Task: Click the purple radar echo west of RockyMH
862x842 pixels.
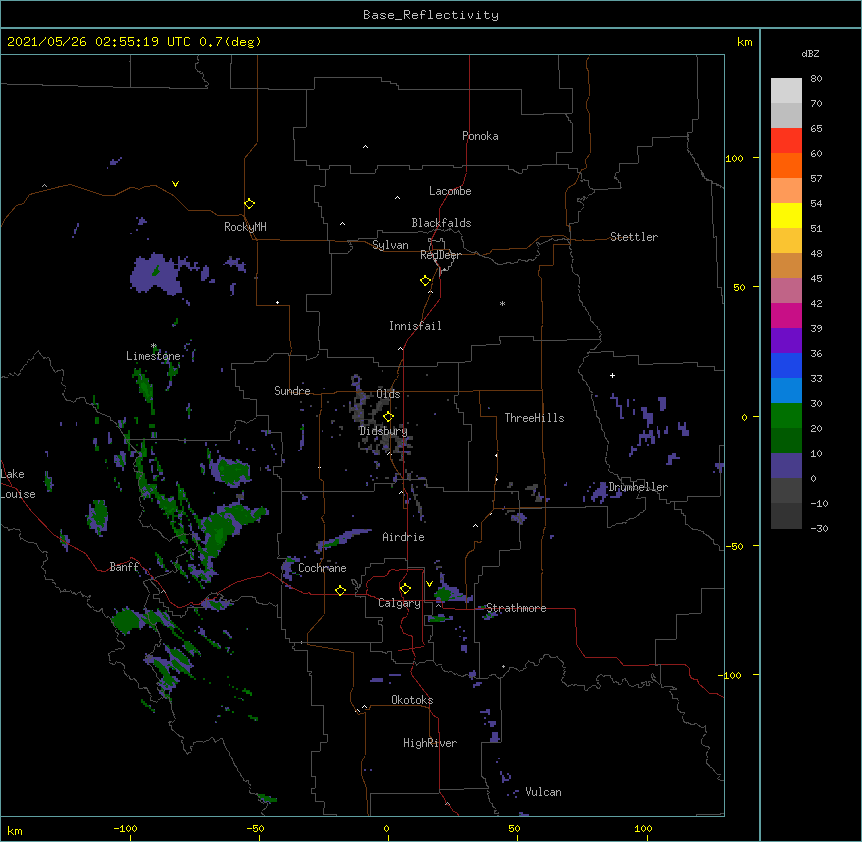Action: point(156,274)
